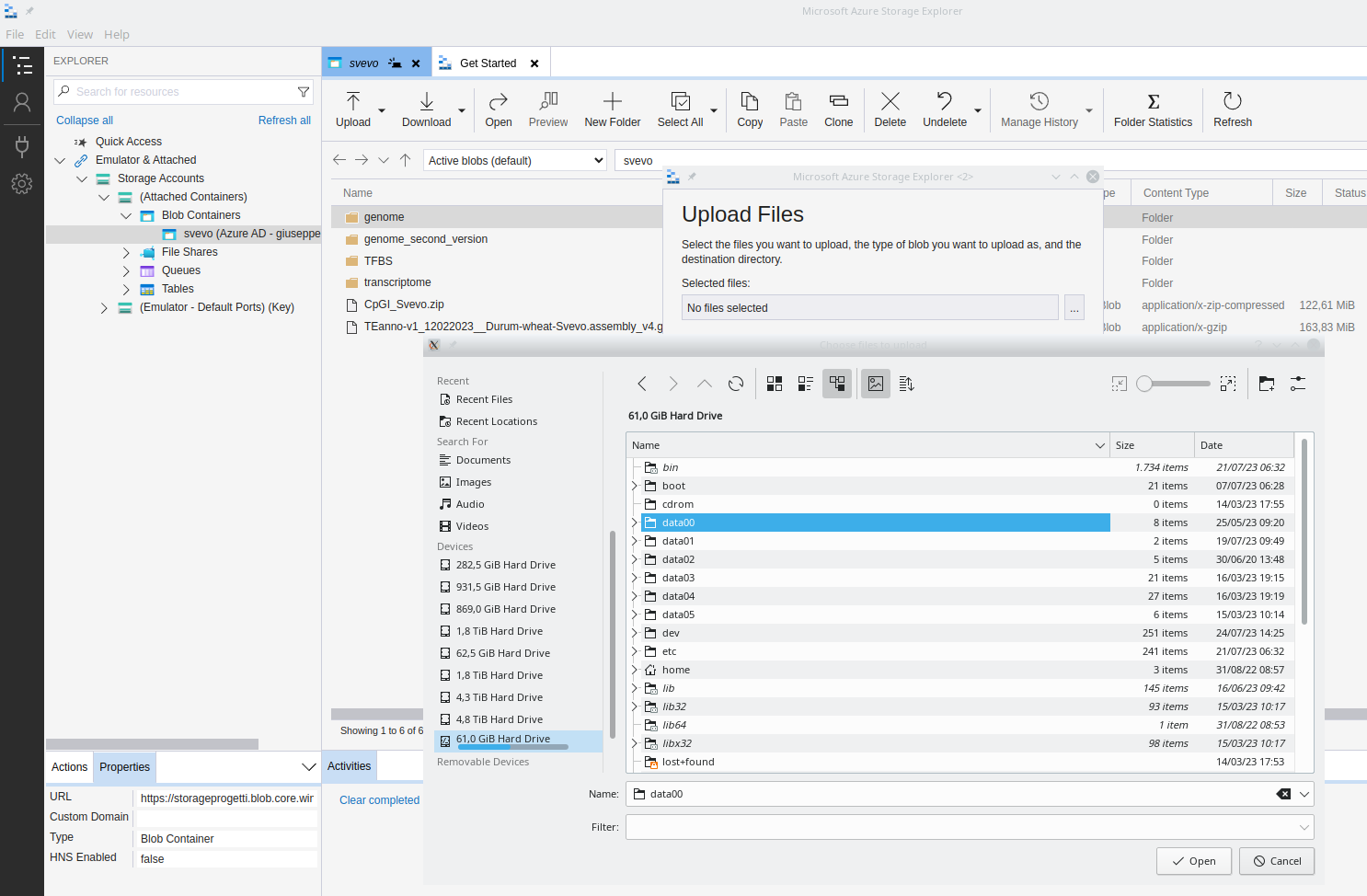Toggle image preview mode in the file dialog

[875, 384]
